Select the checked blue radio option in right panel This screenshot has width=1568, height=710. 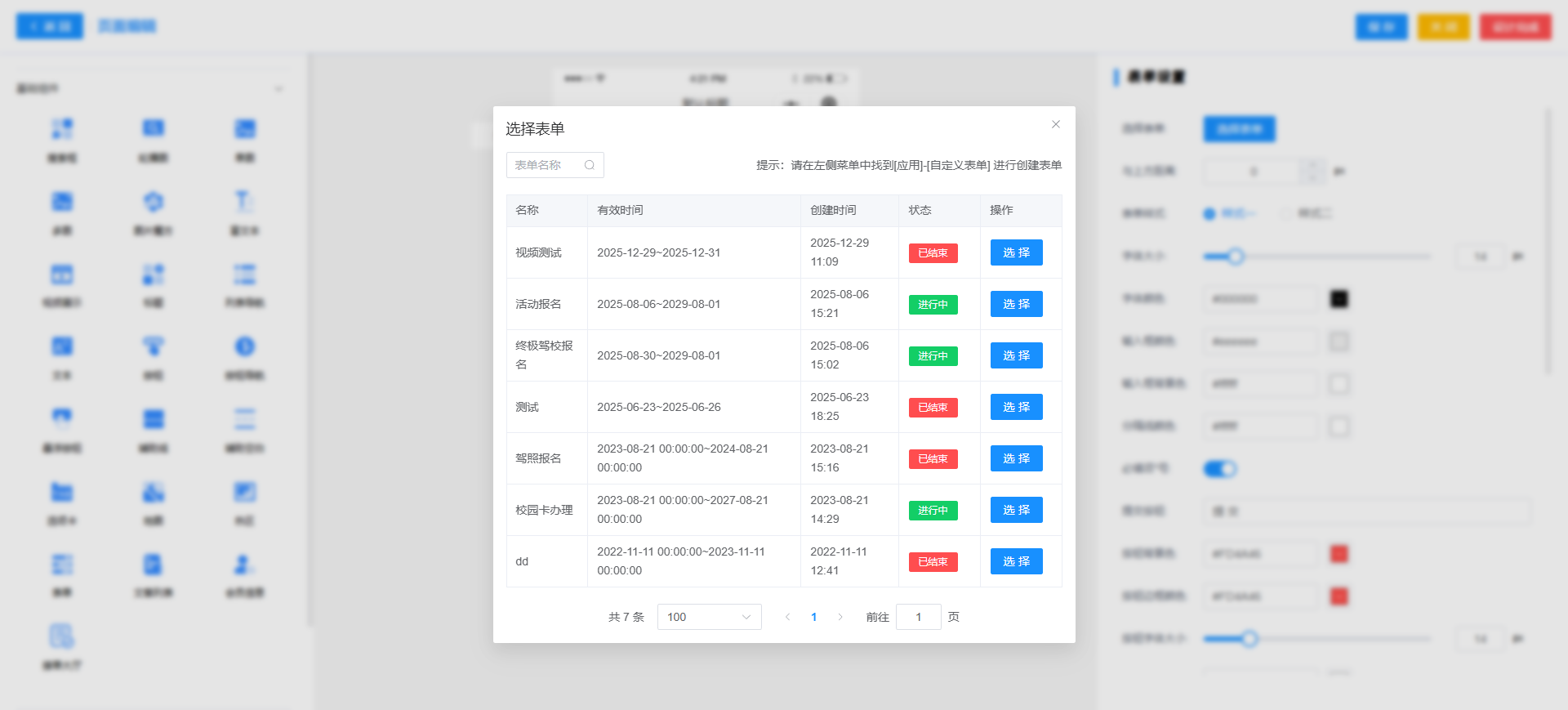pyautogui.click(x=1209, y=213)
